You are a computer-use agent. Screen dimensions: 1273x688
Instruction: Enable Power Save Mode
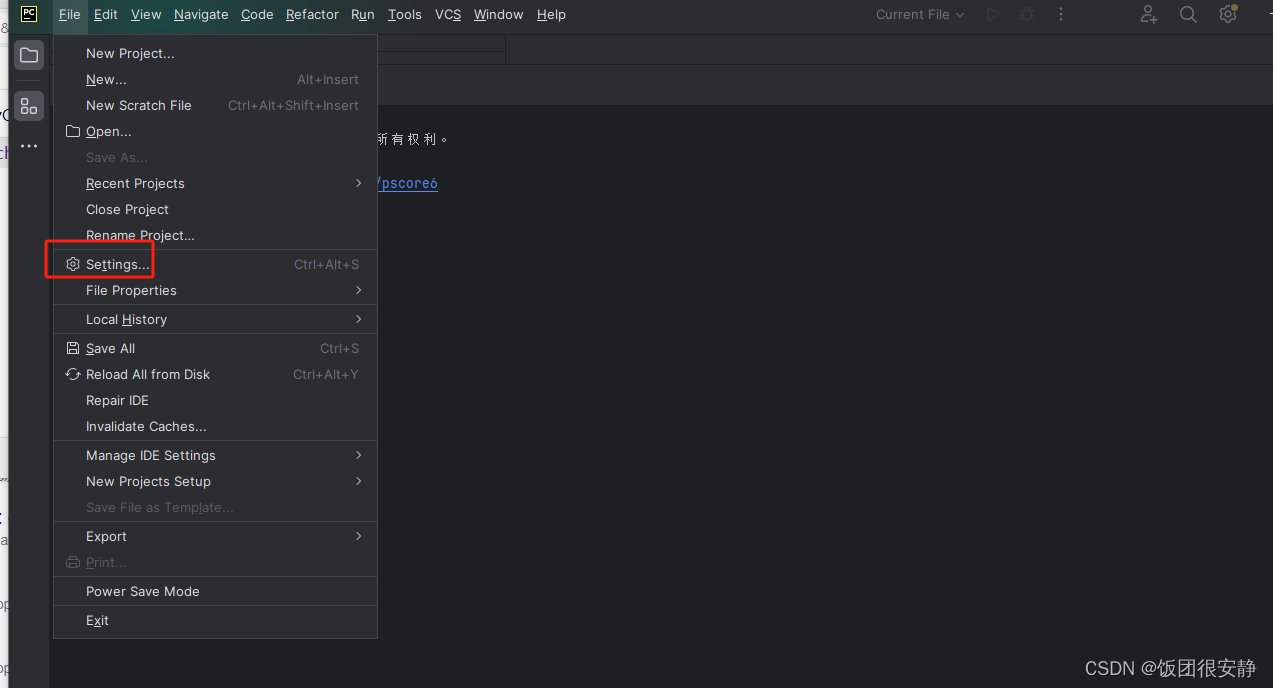142,591
